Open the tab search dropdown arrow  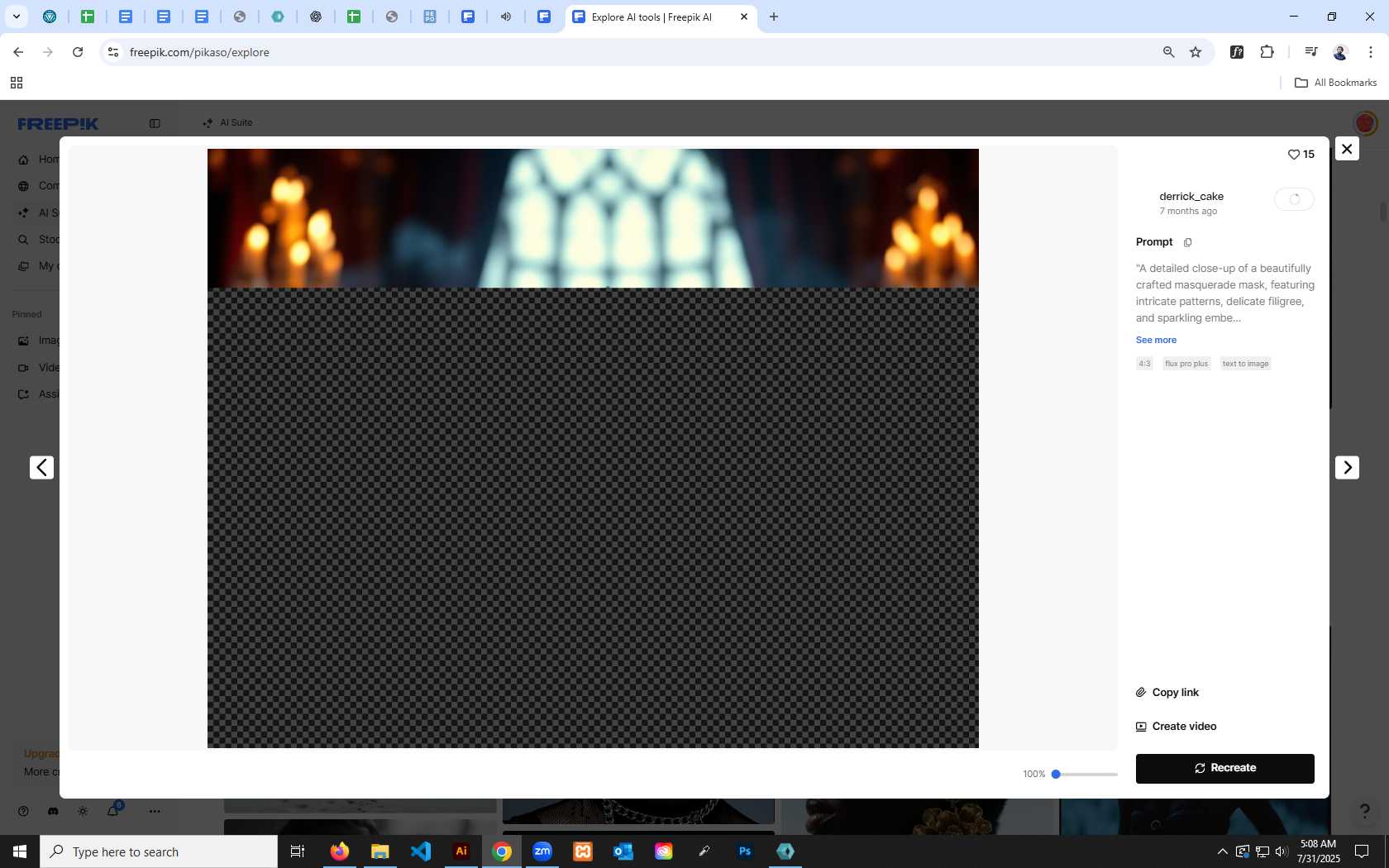[x=16, y=17]
